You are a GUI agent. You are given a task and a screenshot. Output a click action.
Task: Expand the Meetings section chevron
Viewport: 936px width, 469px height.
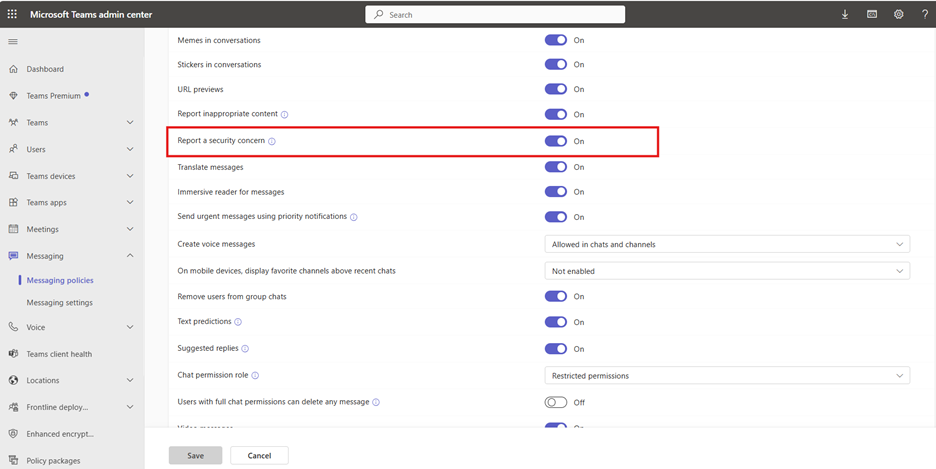130,229
